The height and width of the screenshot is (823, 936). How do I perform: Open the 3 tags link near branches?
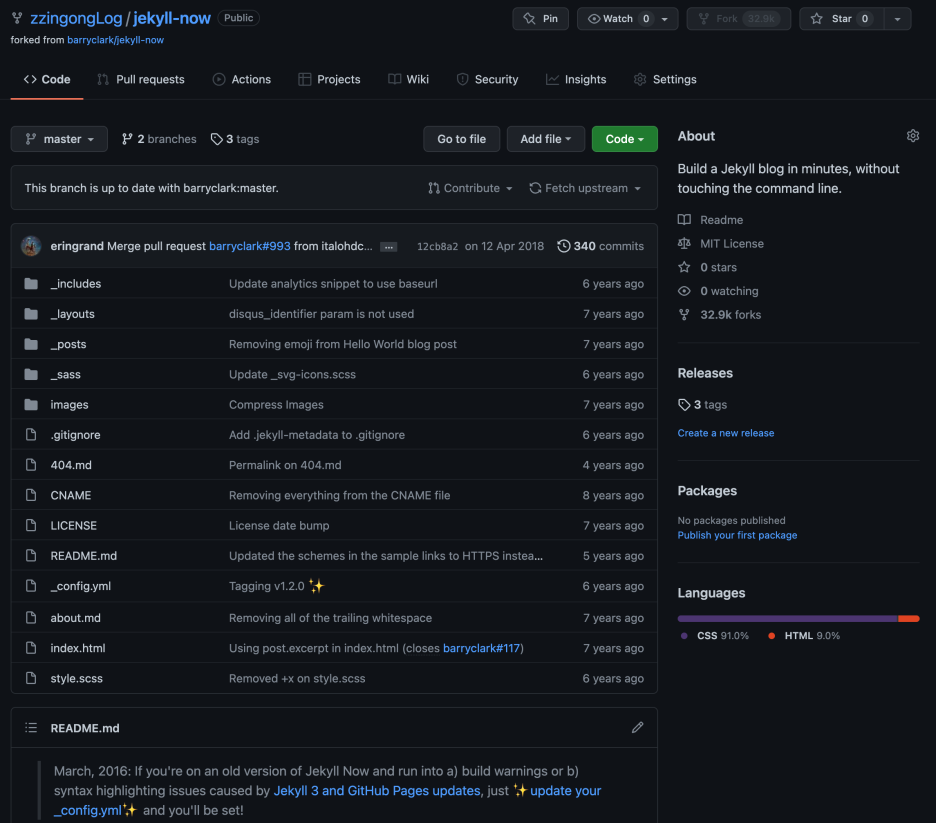coord(235,139)
